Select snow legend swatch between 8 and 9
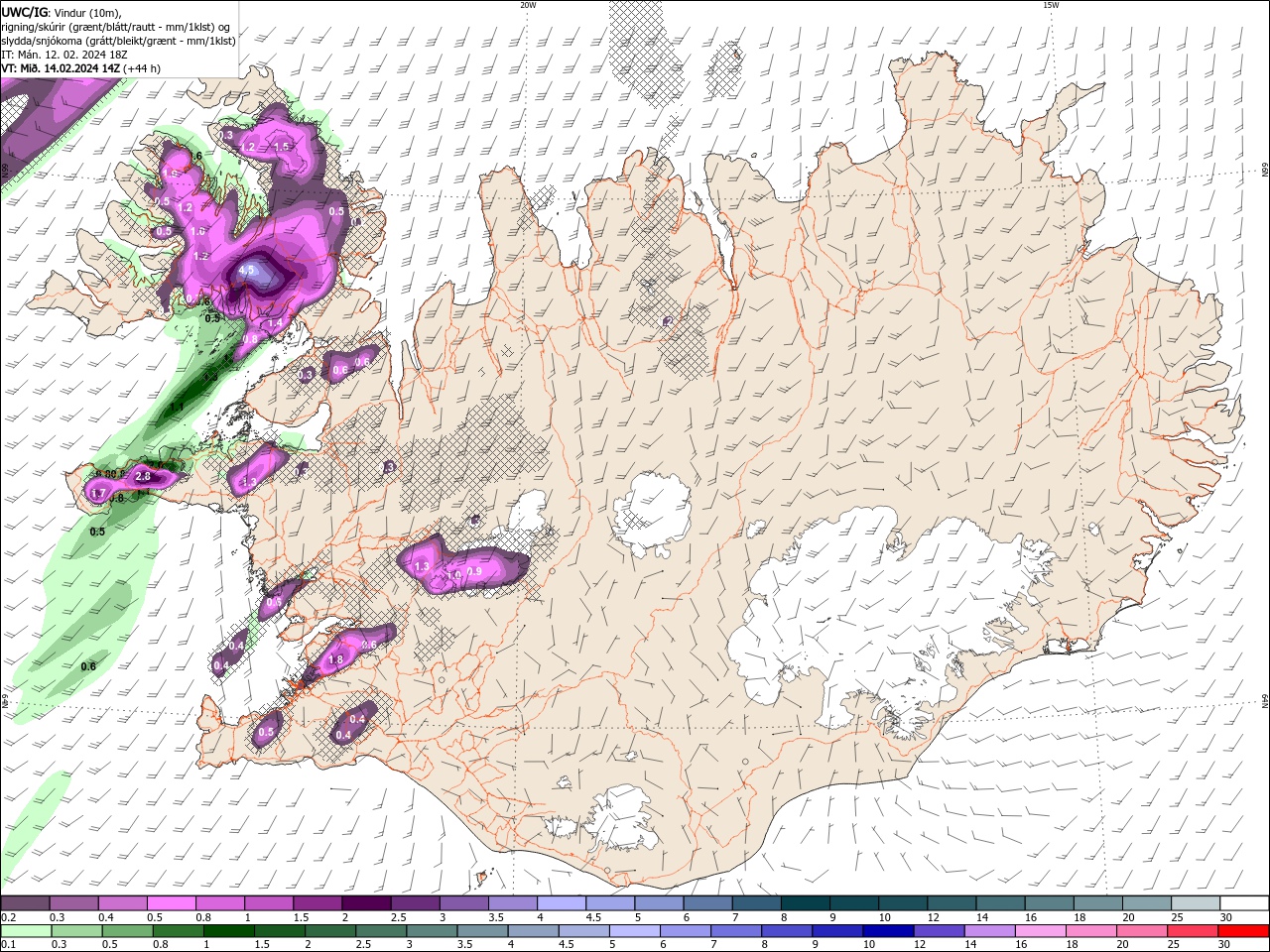This screenshot has width=1270, height=952. (805, 903)
